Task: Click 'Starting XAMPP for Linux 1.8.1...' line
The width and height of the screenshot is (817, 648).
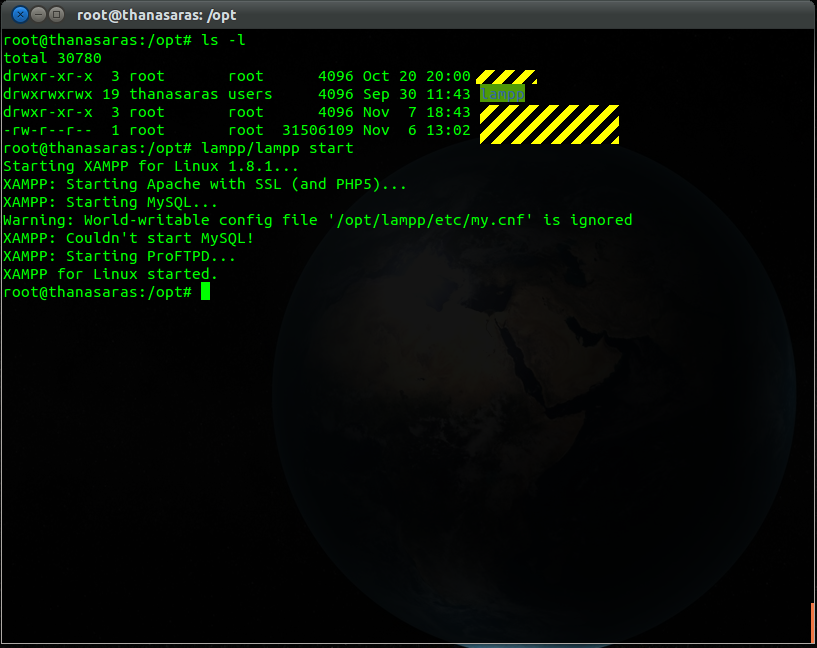Action: [151, 166]
